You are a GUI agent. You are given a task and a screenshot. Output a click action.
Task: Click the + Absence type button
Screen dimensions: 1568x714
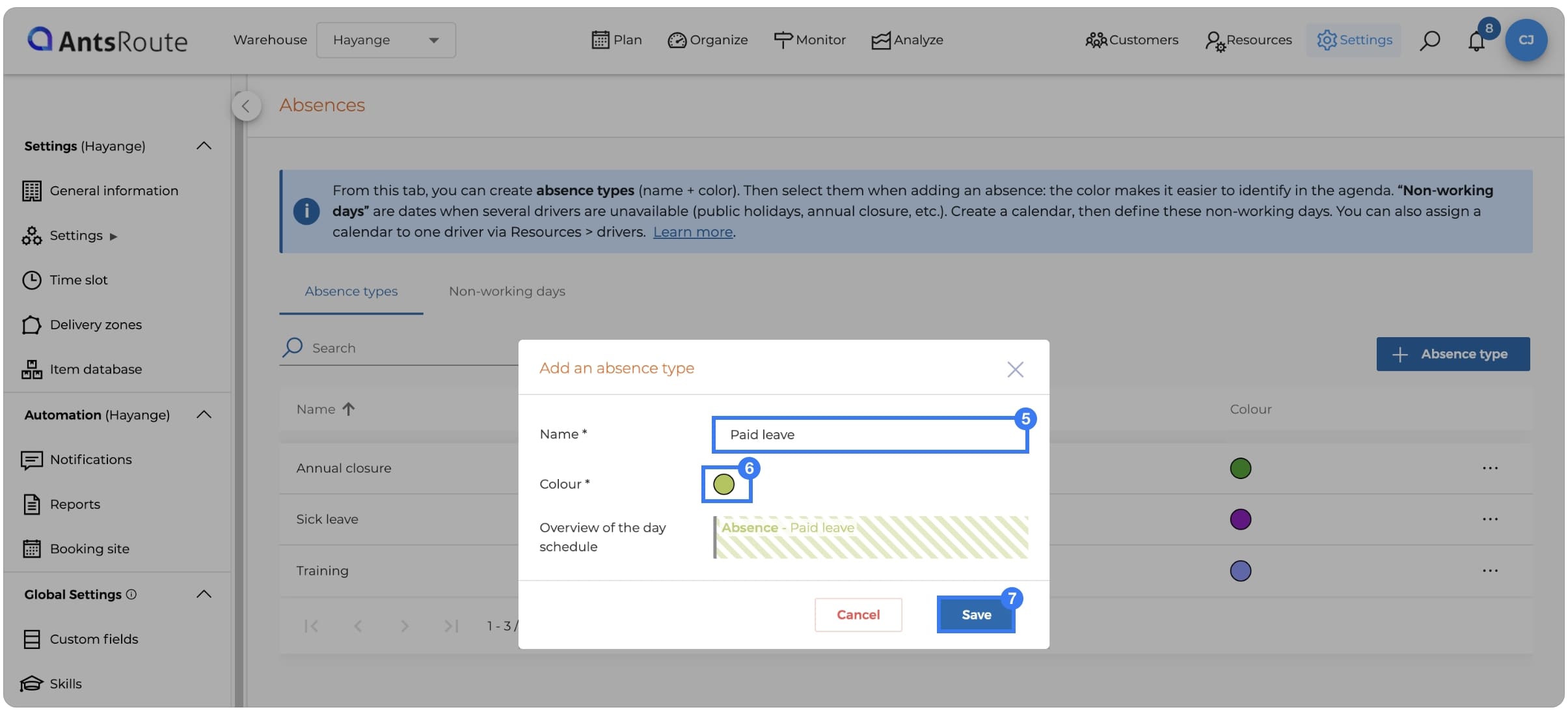[x=1453, y=354]
